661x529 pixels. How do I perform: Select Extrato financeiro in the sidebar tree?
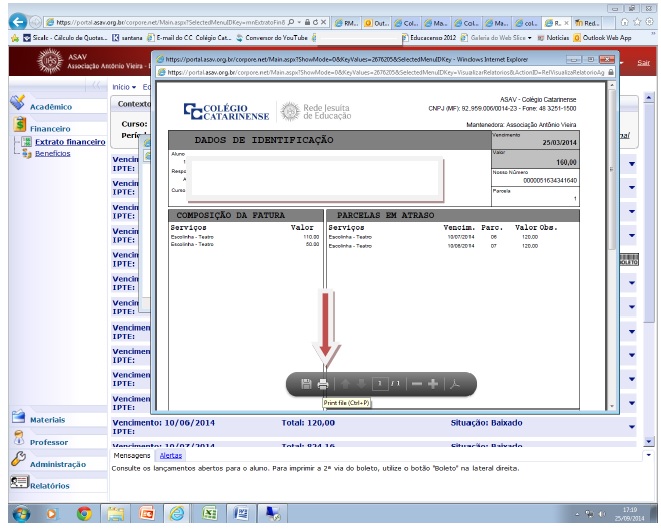(x=70, y=142)
